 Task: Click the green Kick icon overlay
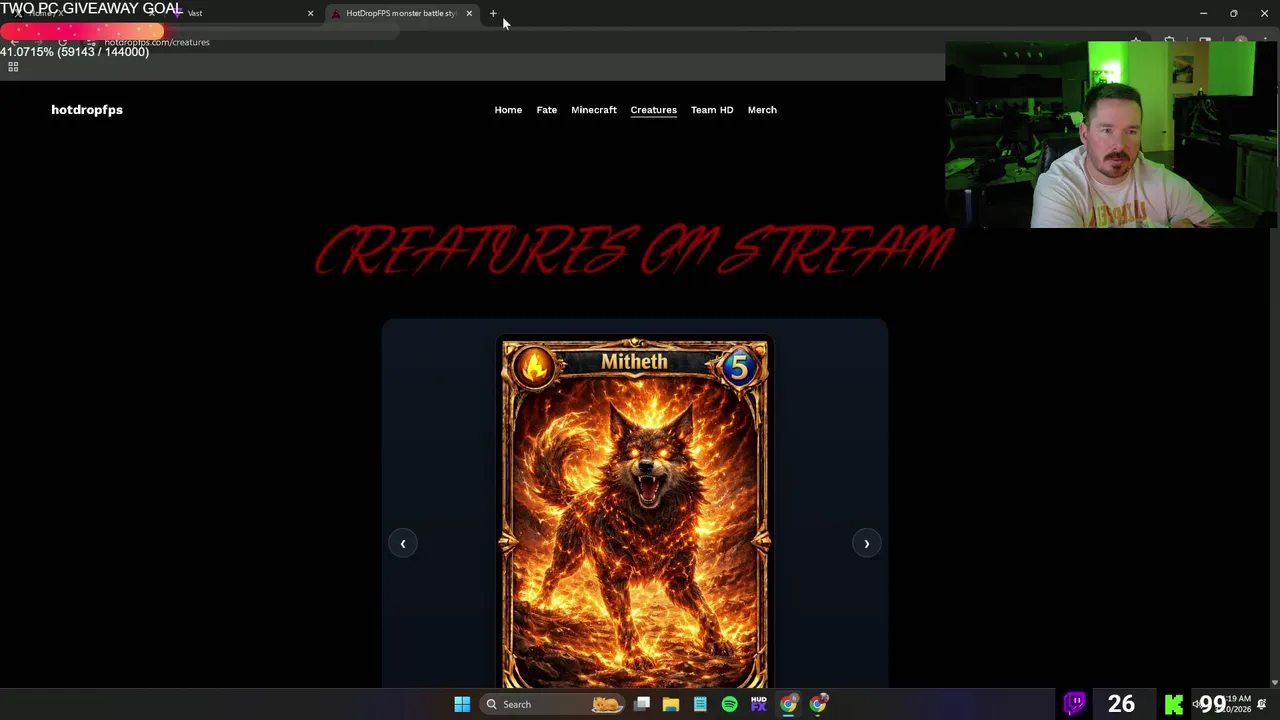pos(1174,705)
